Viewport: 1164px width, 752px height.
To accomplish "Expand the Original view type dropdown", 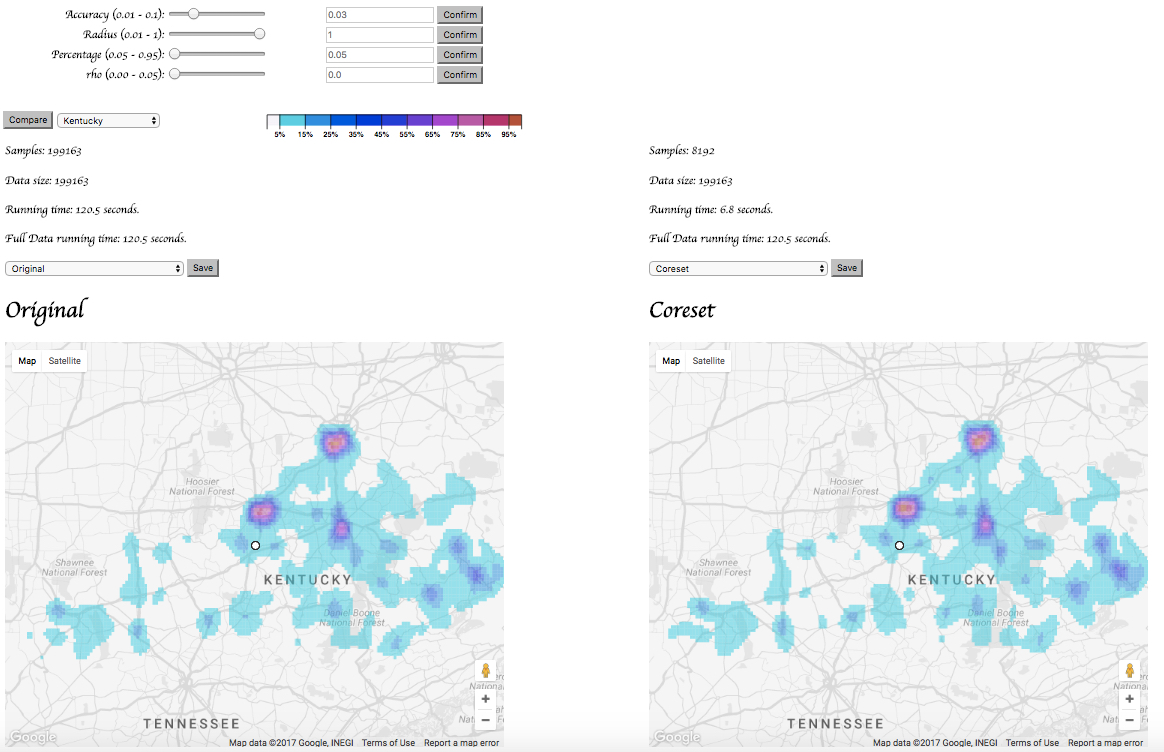I will (x=94, y=268).
